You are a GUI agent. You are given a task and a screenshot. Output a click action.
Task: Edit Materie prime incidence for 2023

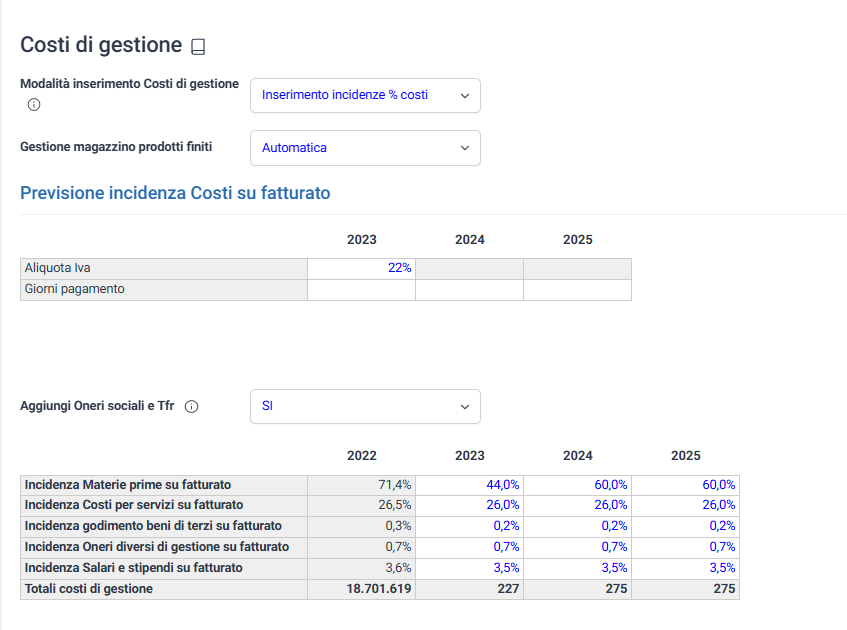point(469,484)
